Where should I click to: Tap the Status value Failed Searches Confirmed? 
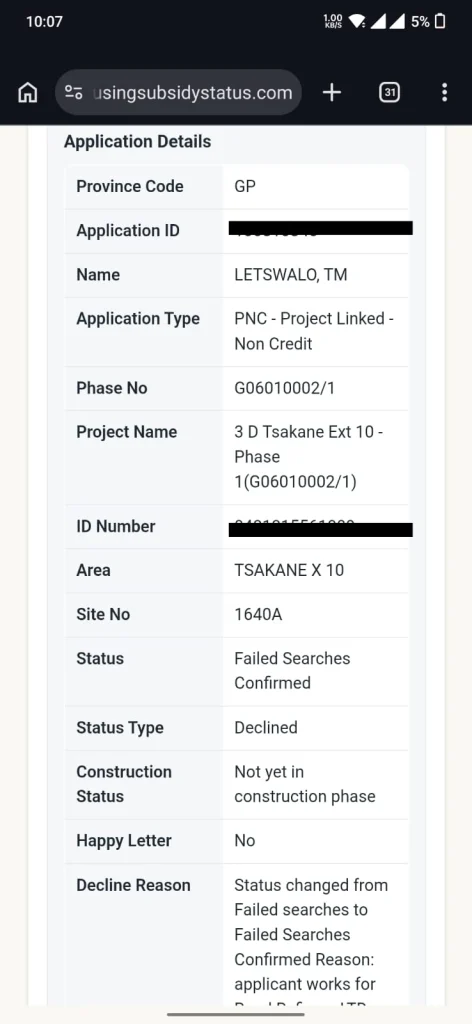292,671
